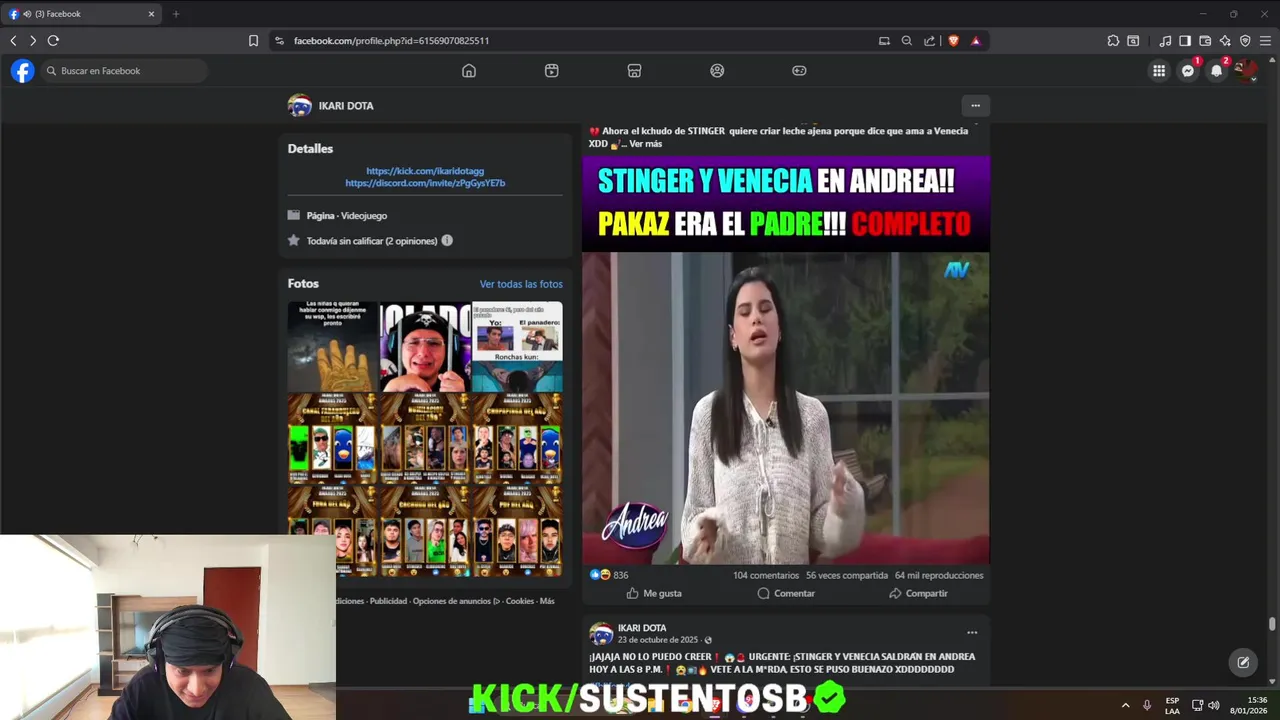The width and height of the screenshot is (1280, 720).
Task: Toggle the browser sidebar panel icon
Action: coord(1185,41)
